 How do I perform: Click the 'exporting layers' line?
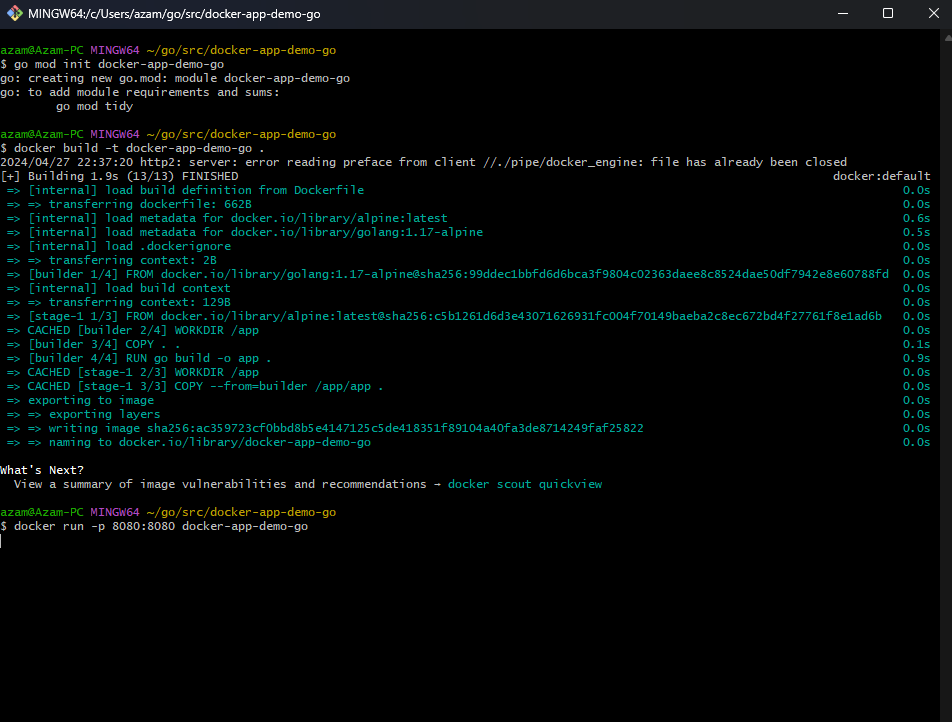[x=84, y=414]
